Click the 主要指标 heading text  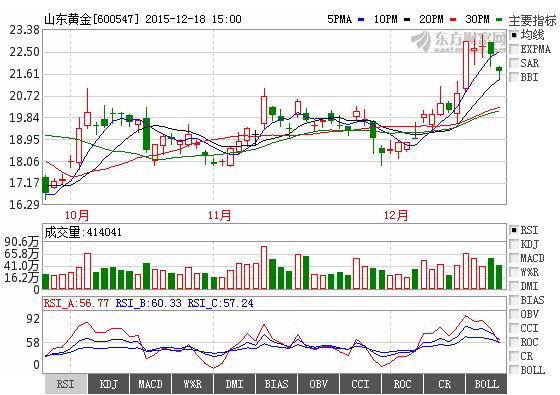click(532, 20)
